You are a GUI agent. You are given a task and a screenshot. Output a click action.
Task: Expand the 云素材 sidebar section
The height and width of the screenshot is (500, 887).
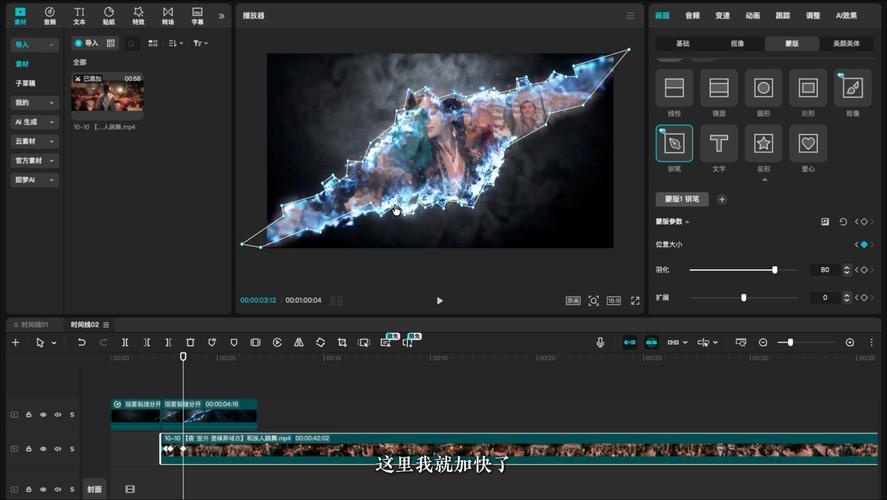tap(51, 141)
